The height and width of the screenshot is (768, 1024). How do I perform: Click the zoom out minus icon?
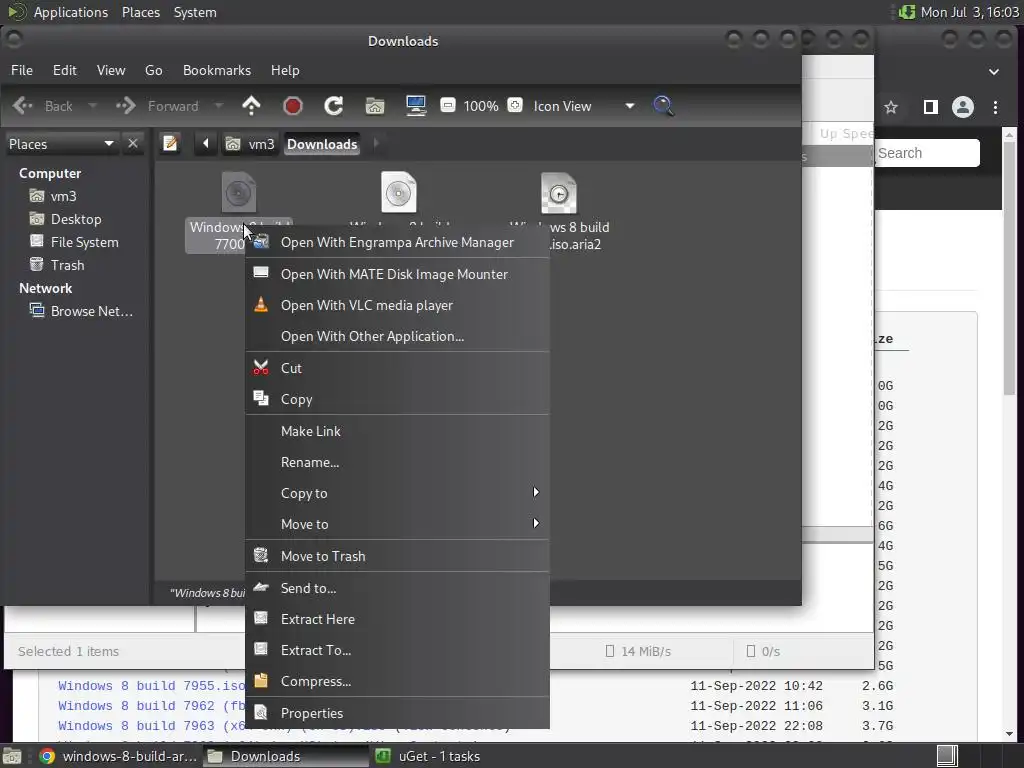tap(448, 105)
